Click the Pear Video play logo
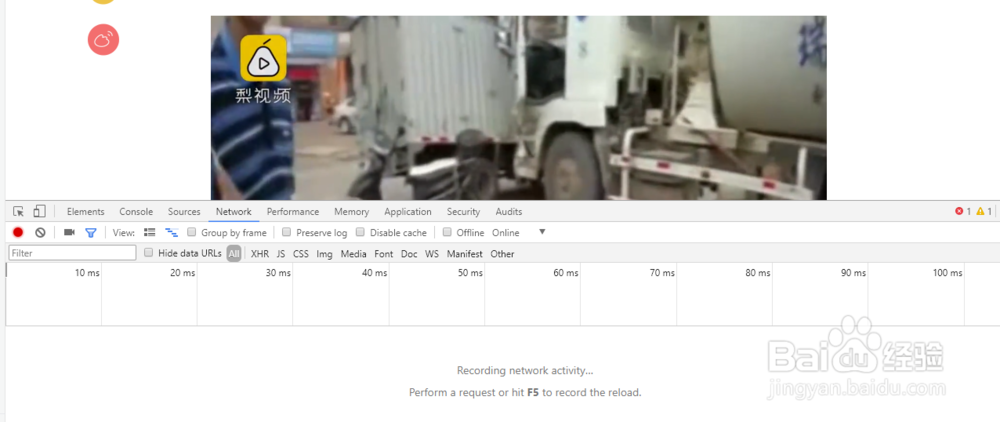 tap(263, 58)
